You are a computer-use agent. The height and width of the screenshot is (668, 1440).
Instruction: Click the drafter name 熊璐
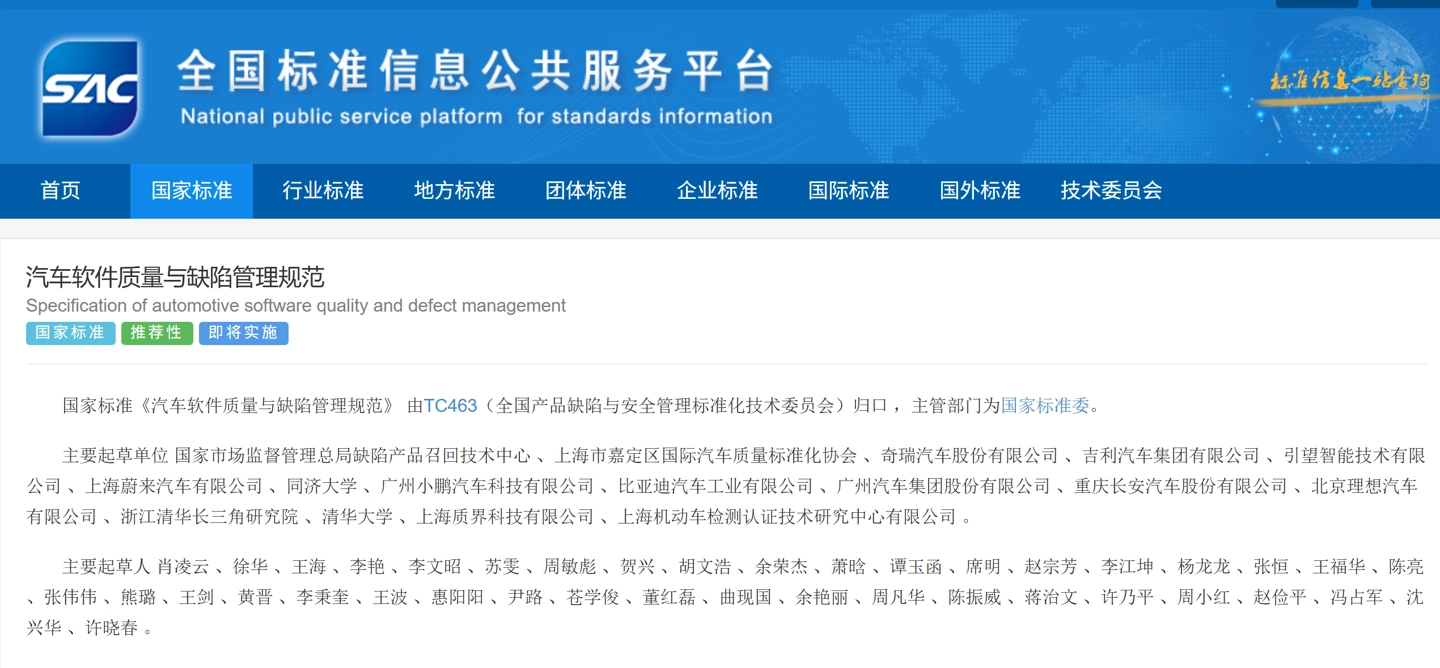(x=138, y=598)
